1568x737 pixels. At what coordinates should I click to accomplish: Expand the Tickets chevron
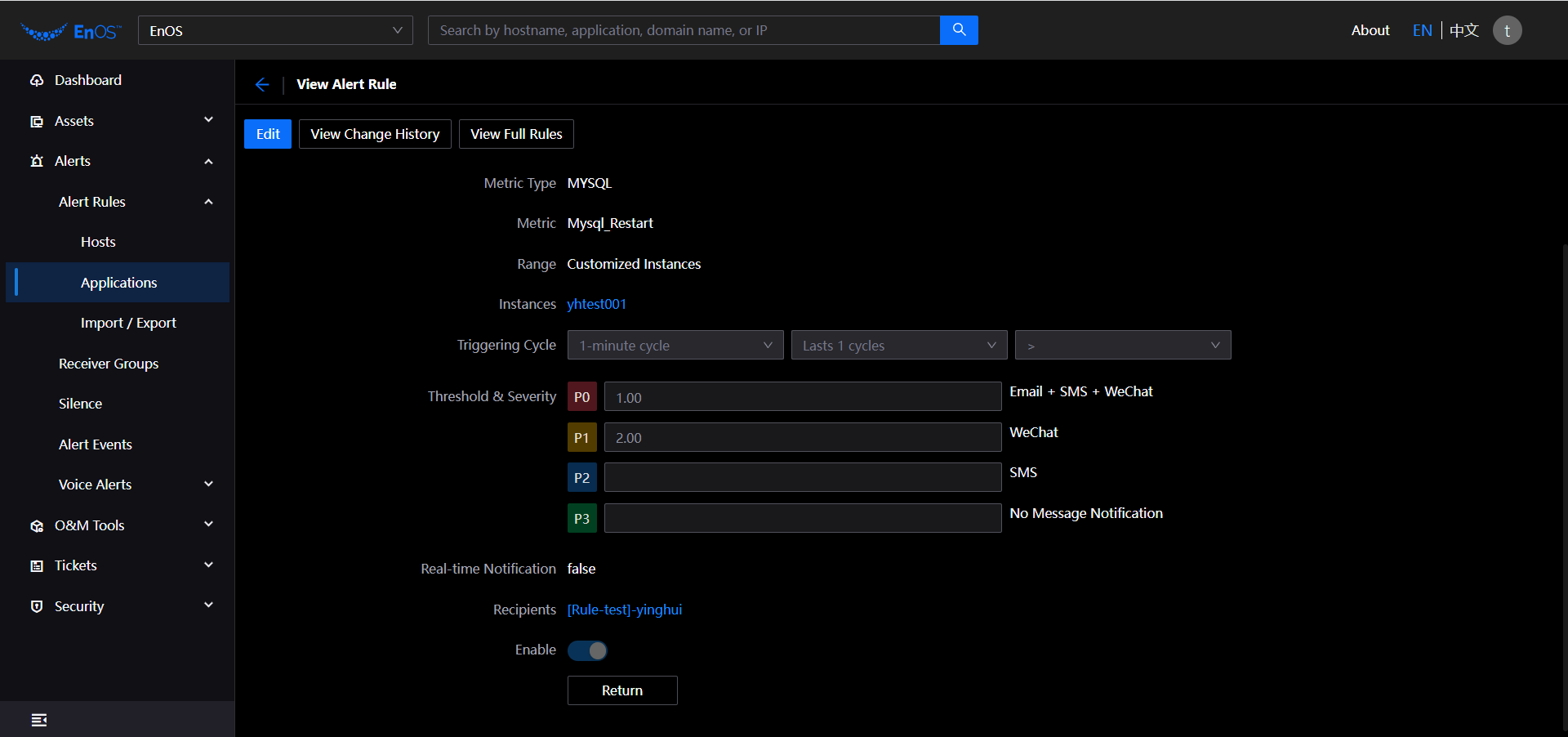click(208, 565)
